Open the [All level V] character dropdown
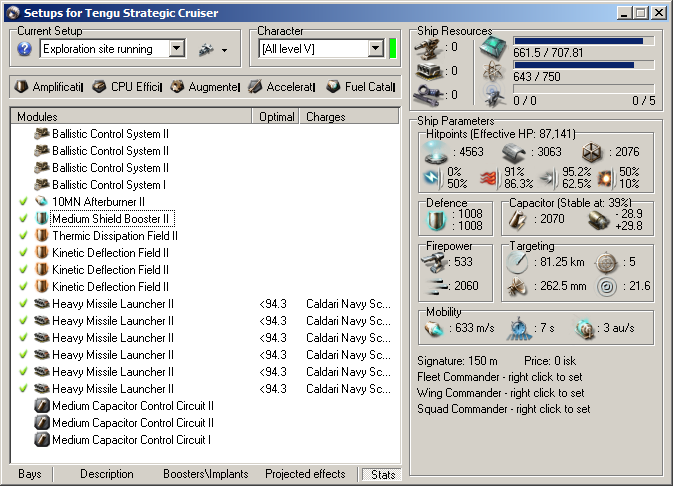The image size is (673, 486). (x=376, y=49)
